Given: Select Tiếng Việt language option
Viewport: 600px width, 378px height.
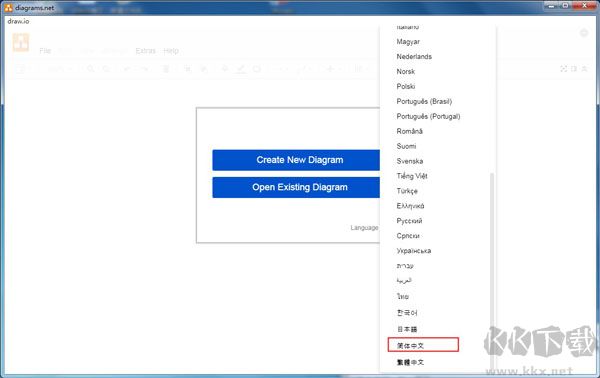Looking at the screenshot, I should [x=412, y=176].
